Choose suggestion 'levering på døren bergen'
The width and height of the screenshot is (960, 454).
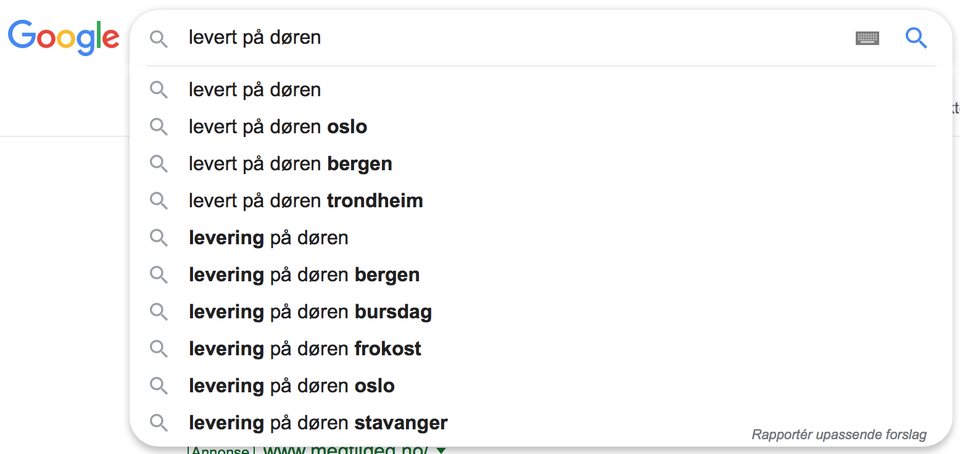coord(304,275)
